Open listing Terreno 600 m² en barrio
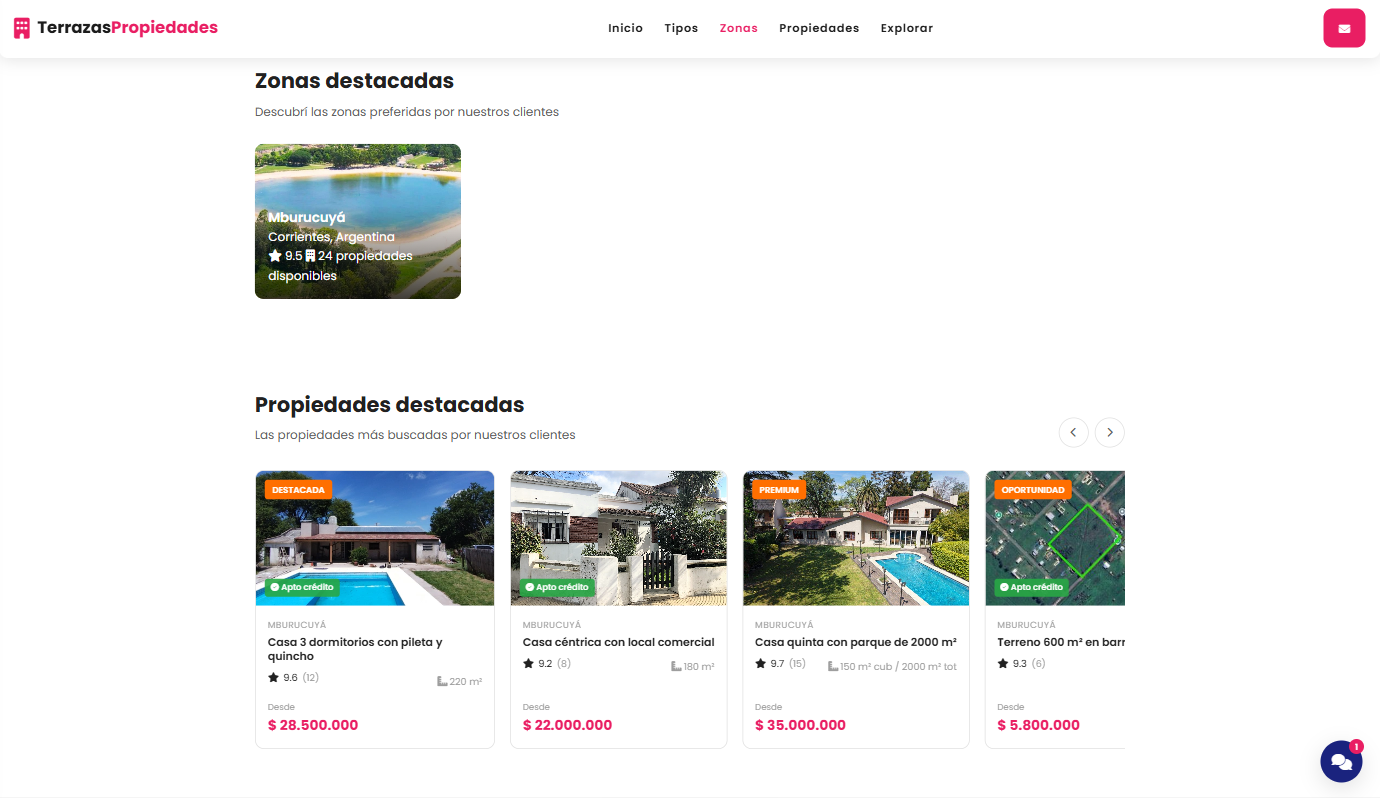The image size is (1380, 798). pos(1061,642)
